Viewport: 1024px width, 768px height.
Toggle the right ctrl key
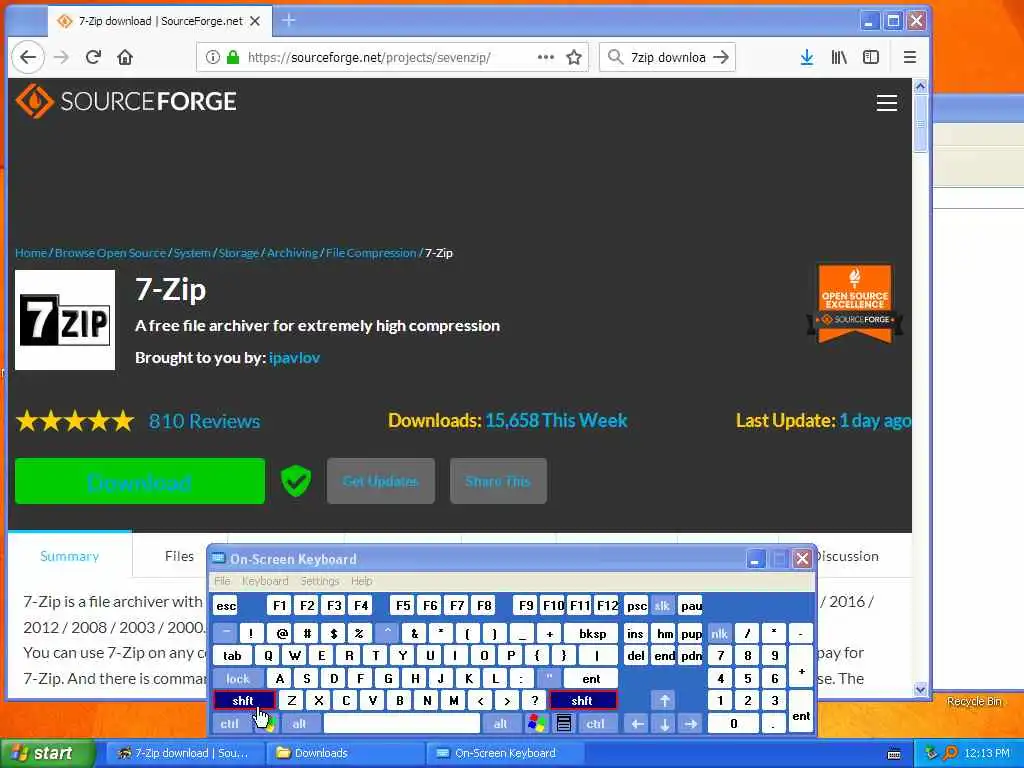595,724
